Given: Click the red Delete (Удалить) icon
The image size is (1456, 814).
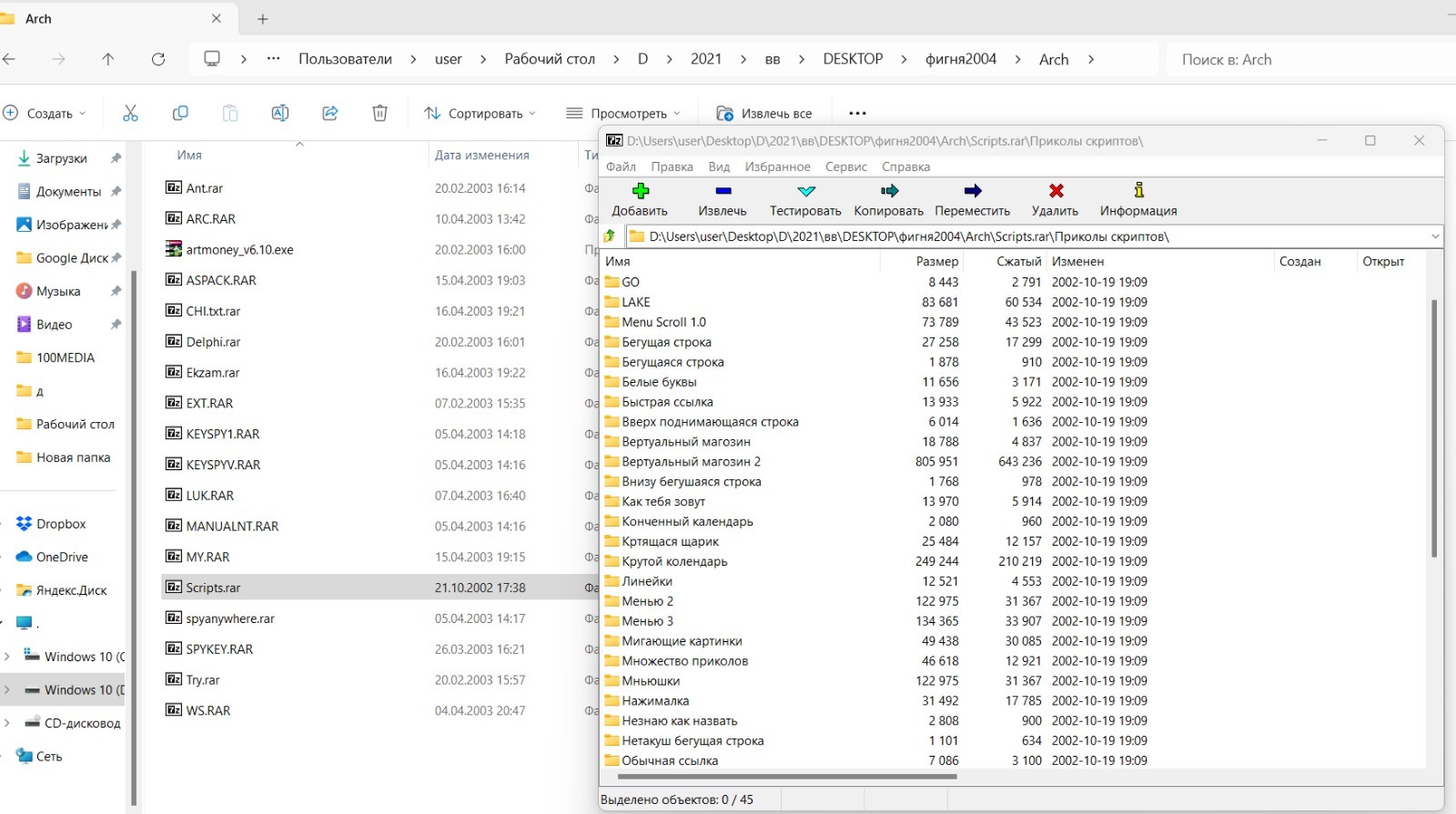Looking at the screenshot, I should [1056, 191].
